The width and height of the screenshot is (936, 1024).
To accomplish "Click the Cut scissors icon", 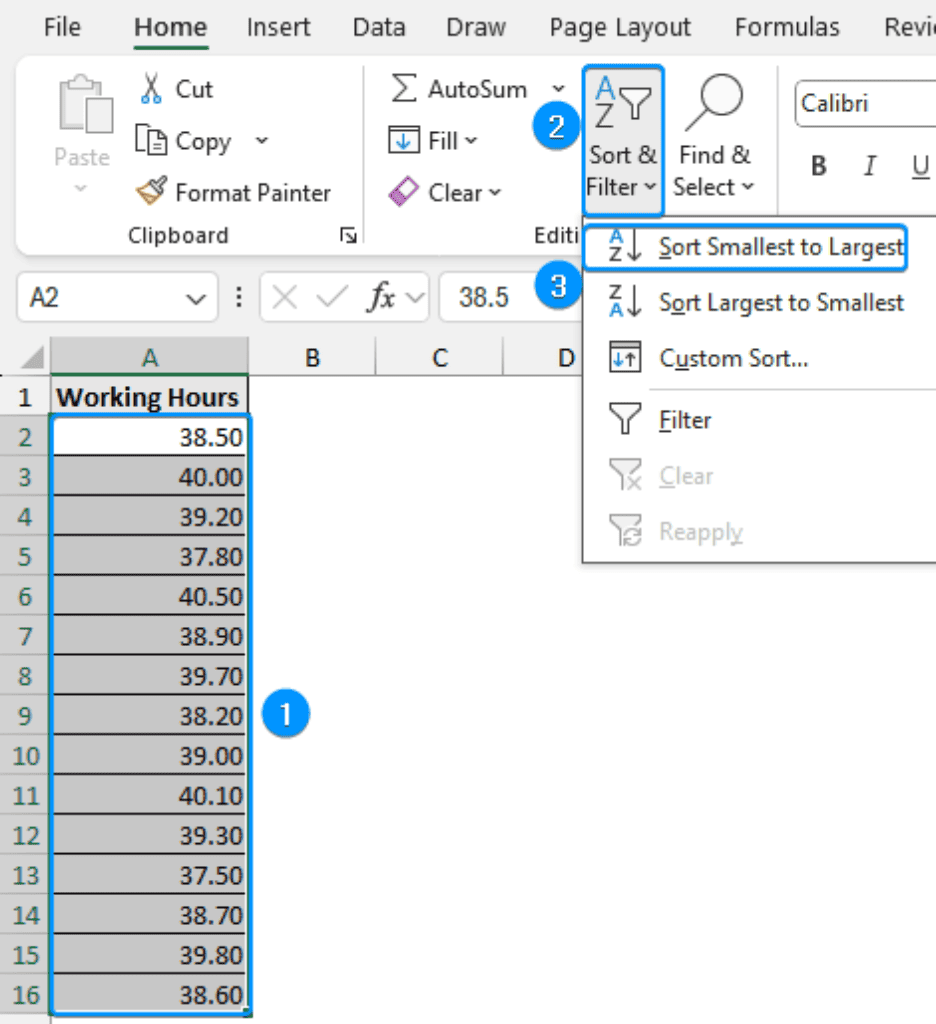I will [x=152, y=89].
